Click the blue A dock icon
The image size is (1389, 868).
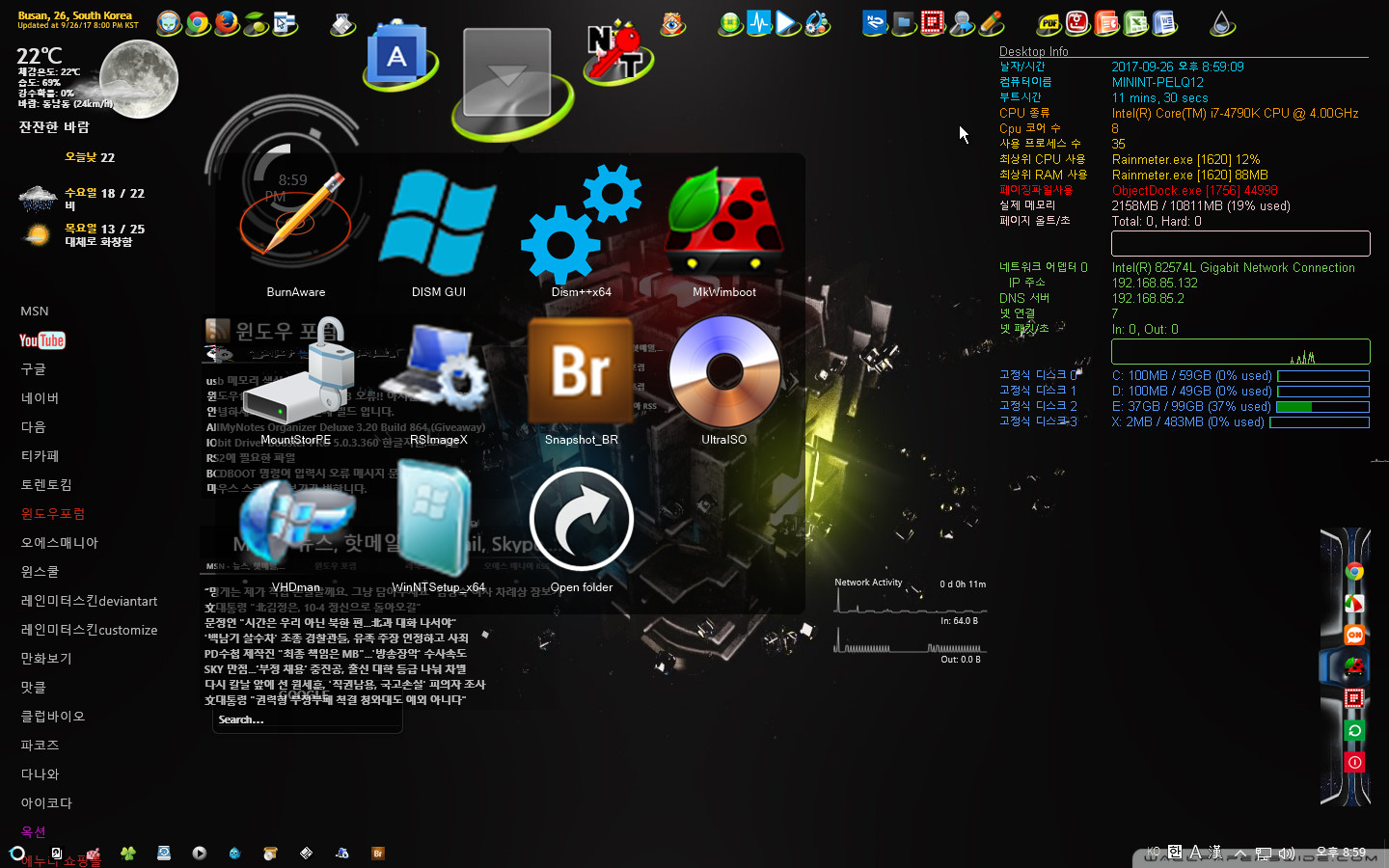point(397,56)
